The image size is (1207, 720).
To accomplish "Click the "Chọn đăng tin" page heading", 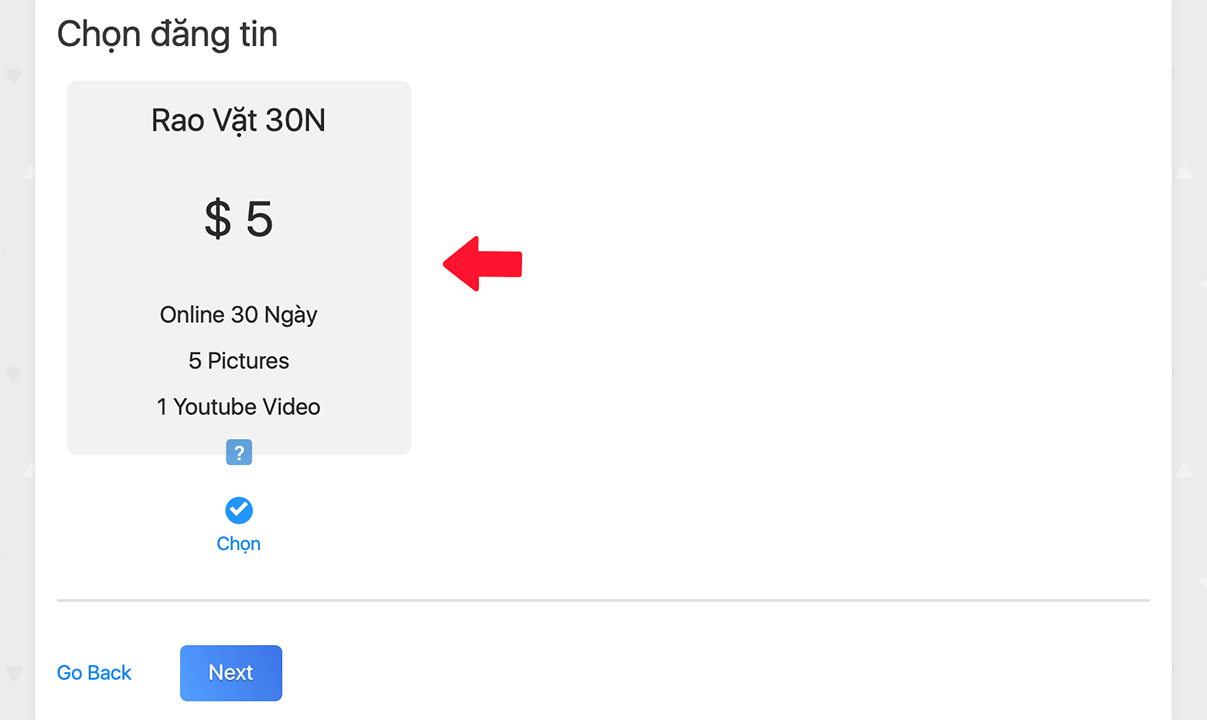I will 167,34.
